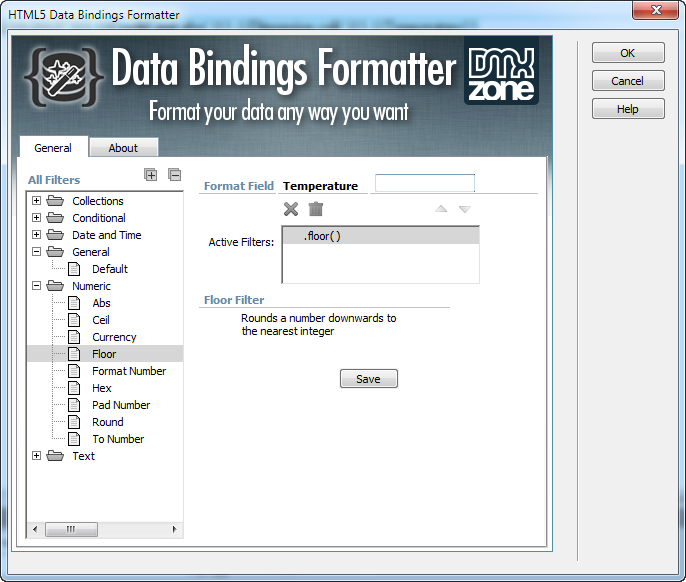Click the empty field next to Temperature

pyautogui.click(x=425, y=183)
